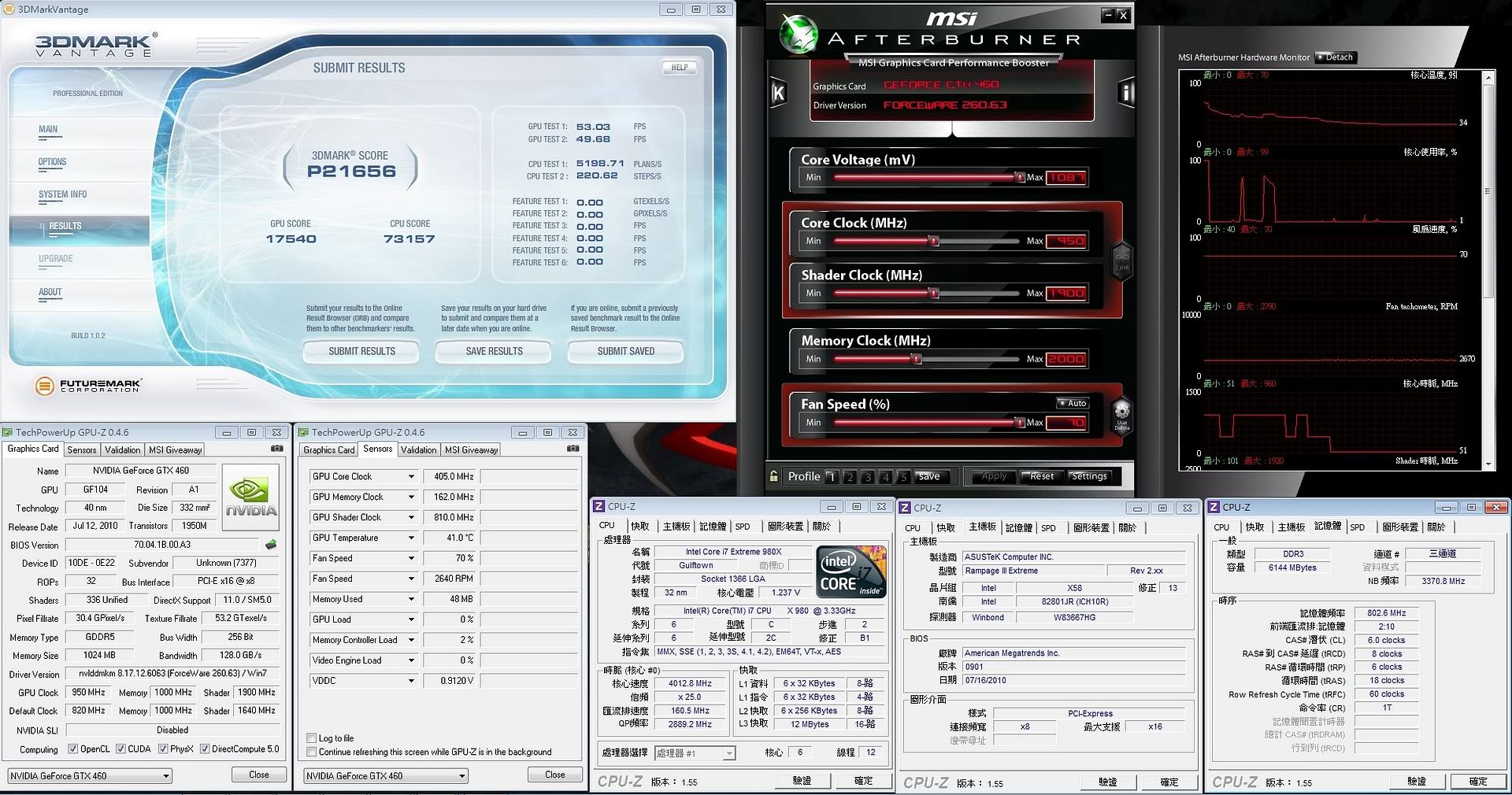The image size is (1512, 795).
Task: Click the HELP button in 3DMark Vantage
Action: pos(680,68)
